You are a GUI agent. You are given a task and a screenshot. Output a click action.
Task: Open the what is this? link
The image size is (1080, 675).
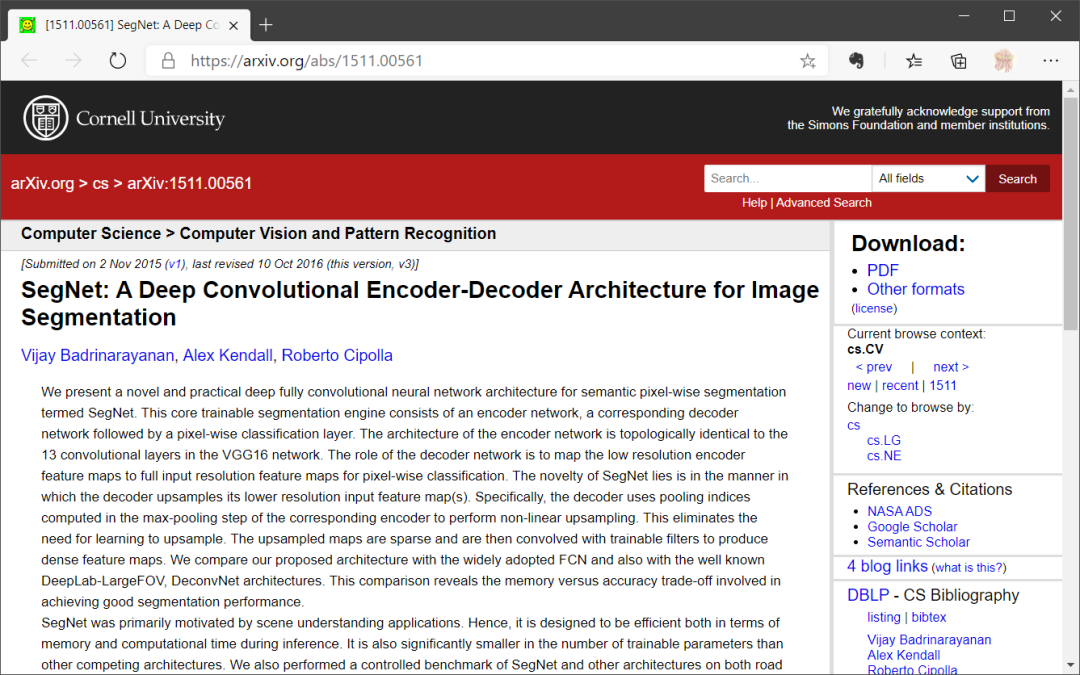pyautogui.click(x=968, y=568)
